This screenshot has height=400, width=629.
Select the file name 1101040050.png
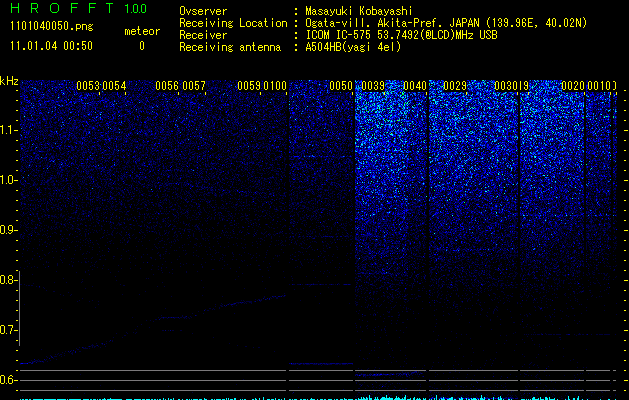tap(52, 26)
